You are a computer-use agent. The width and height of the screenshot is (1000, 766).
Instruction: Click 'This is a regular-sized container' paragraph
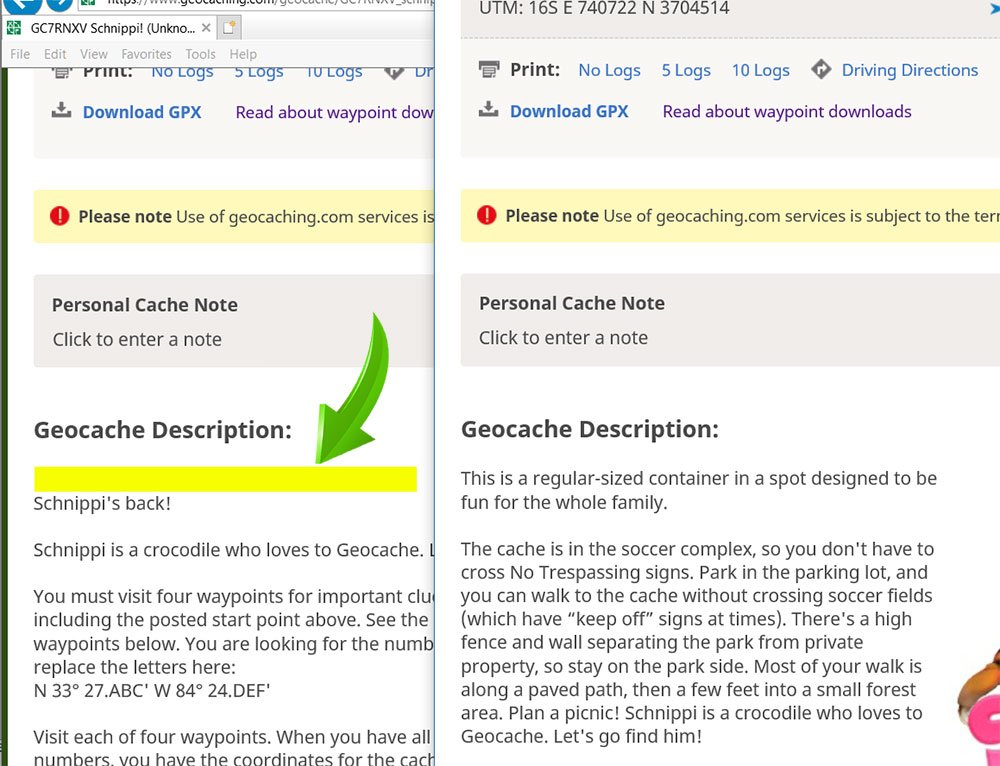click(x=699, y=490)
